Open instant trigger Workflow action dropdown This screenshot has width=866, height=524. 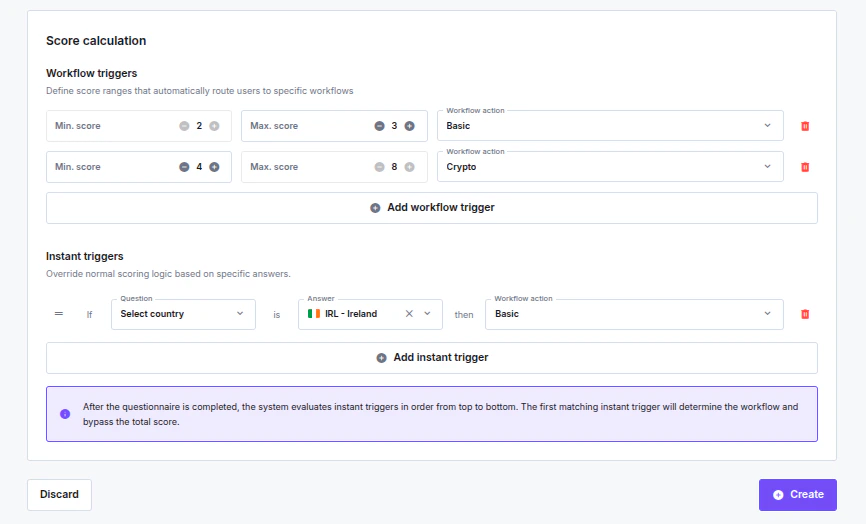pos(634,314)
